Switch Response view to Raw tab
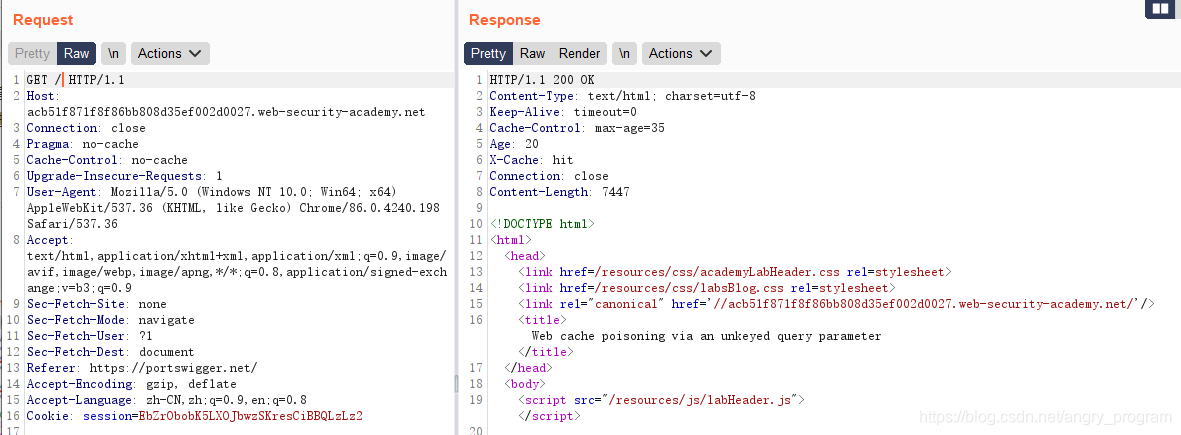This screenshot has width=1181, height=435. pyautogui.click(x=533, y=53)
